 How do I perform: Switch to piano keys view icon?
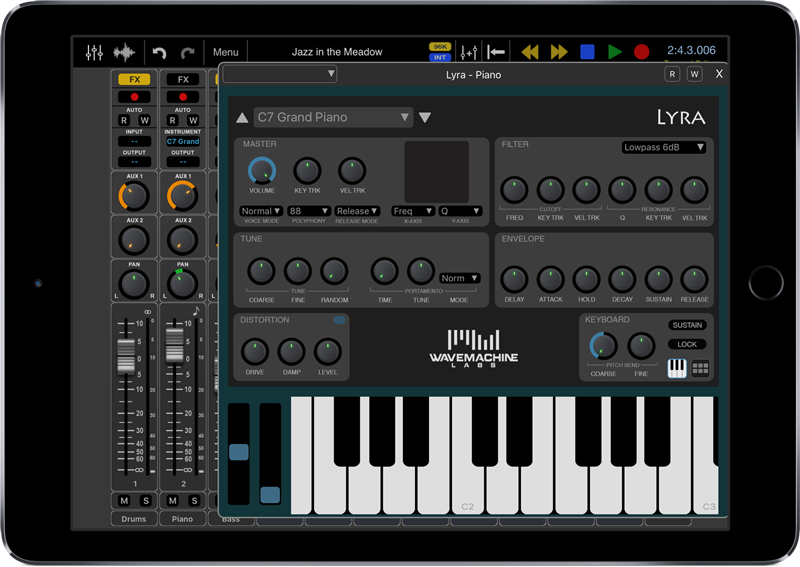677,368
